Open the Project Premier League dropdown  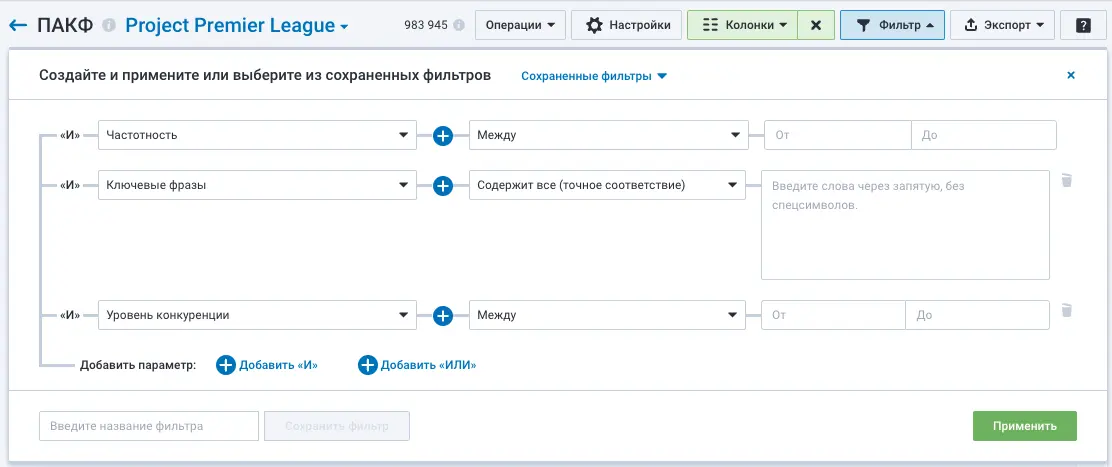click(237, 25)
